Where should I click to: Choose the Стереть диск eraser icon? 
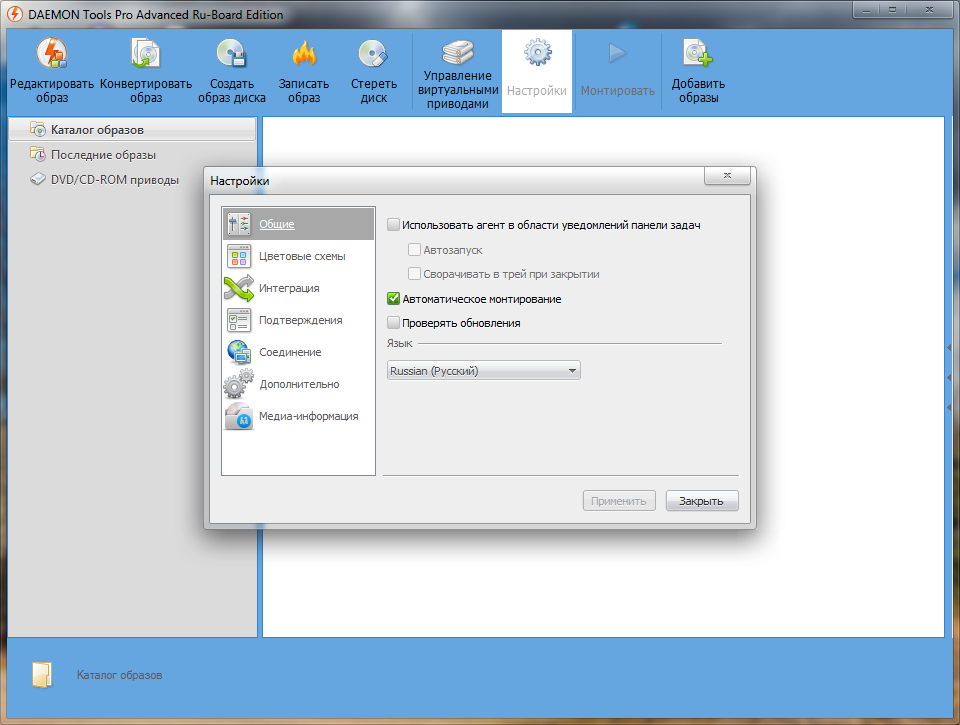[373, 53]
